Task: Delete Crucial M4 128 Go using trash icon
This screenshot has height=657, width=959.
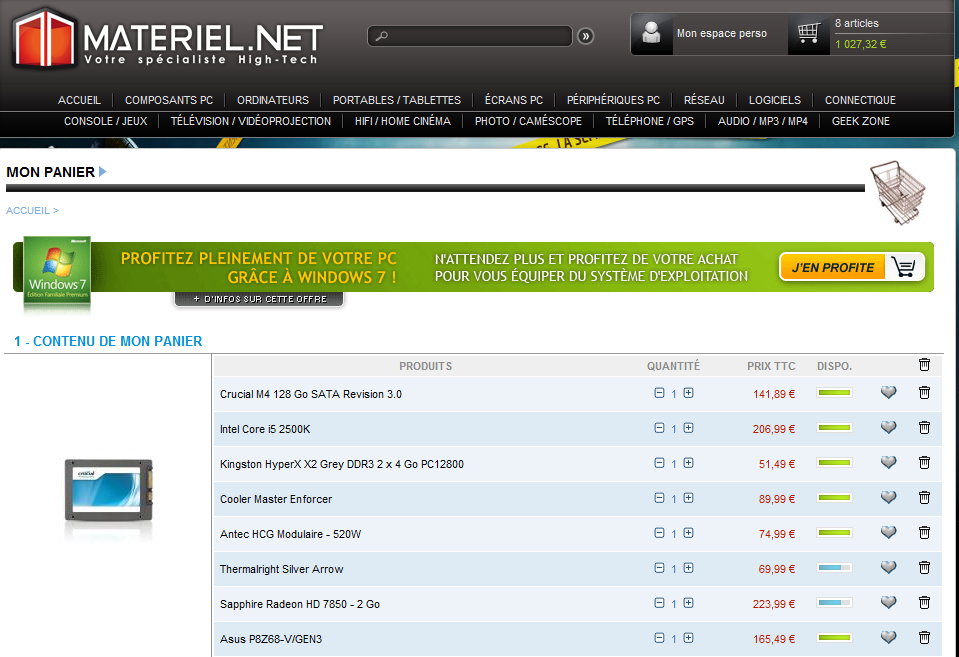Action: coord(924,393)
